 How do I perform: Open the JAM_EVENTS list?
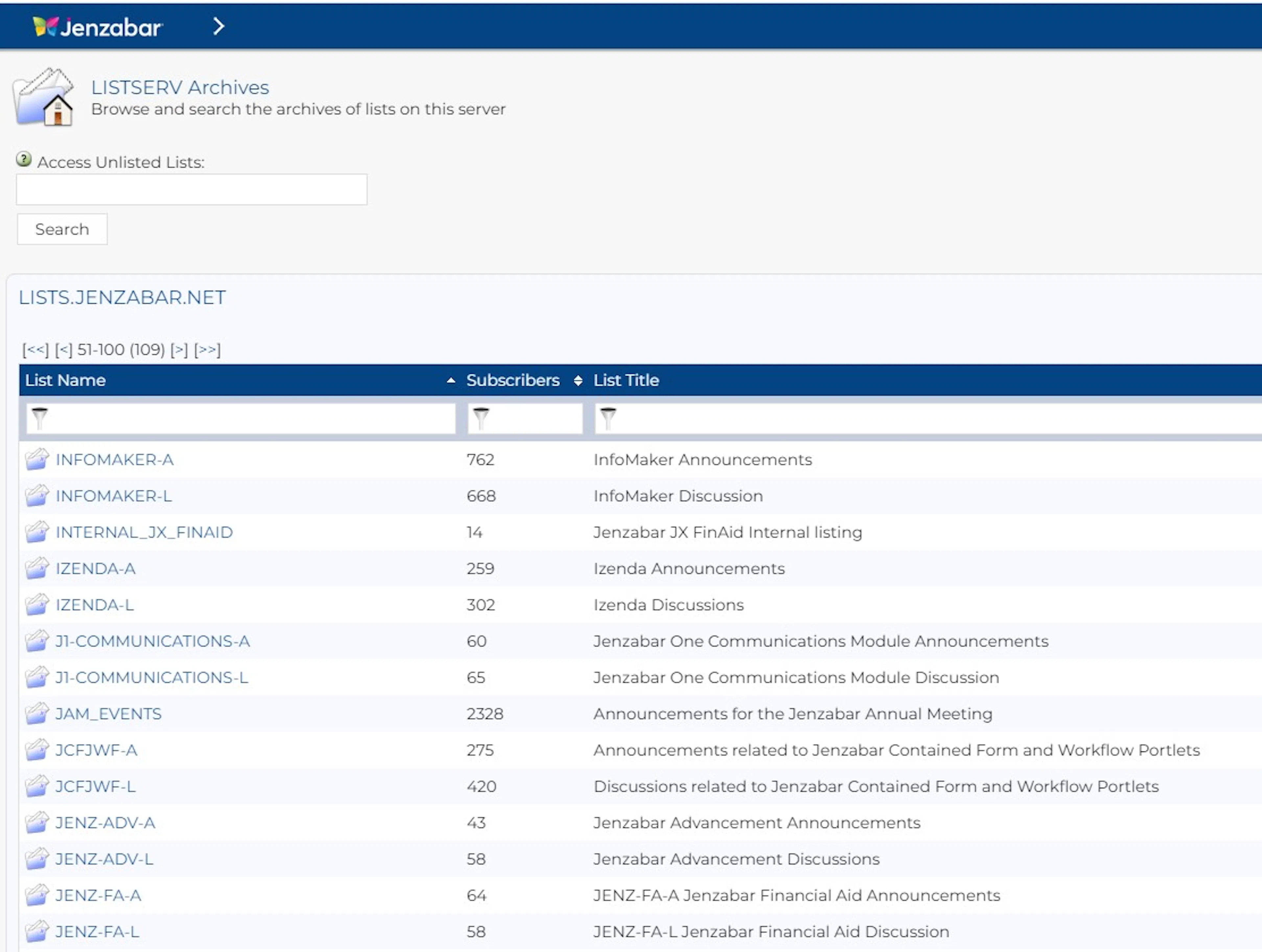pos(108,714)
